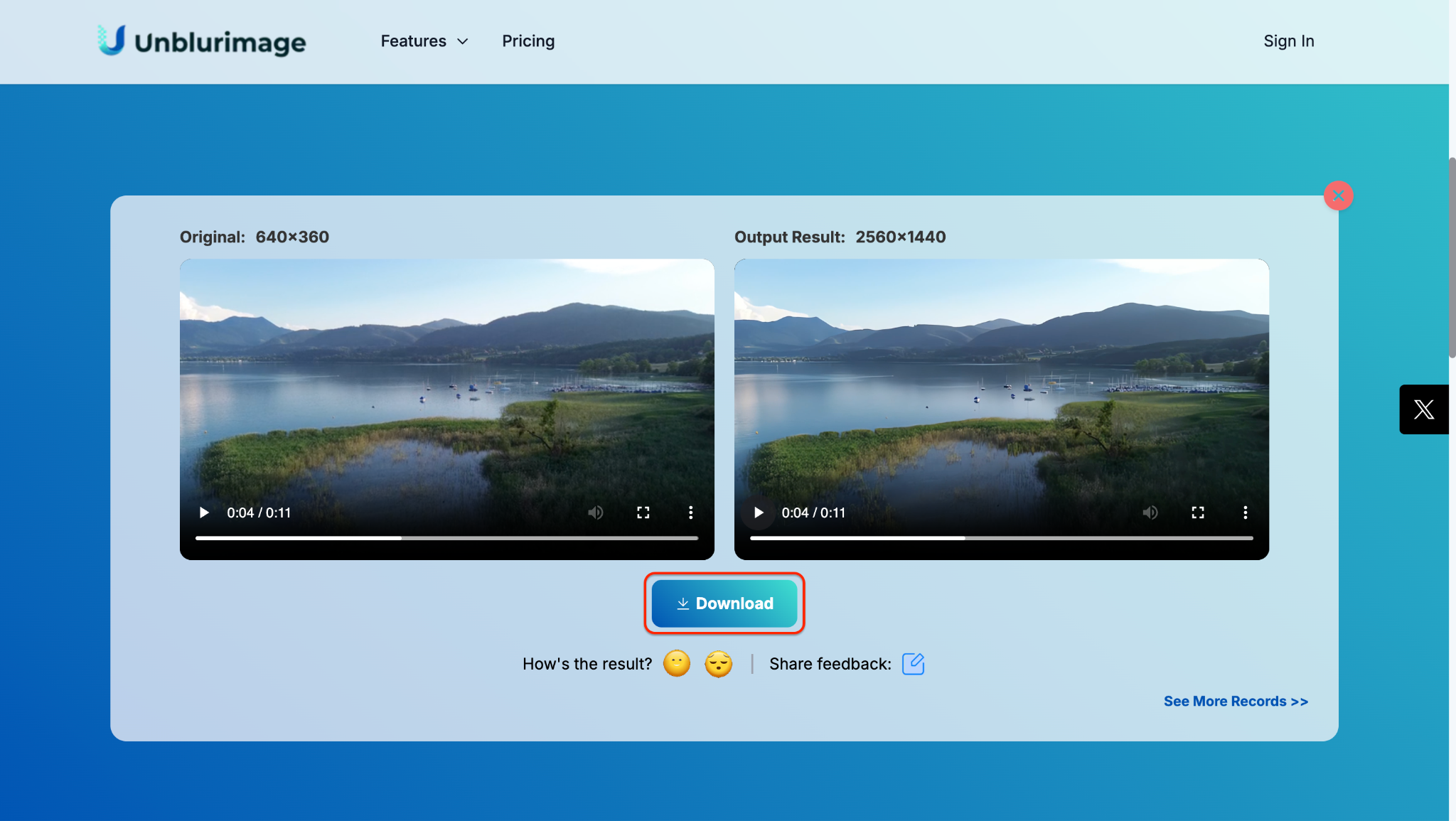Enter fullscreen on the output result video
1456x821 pixels.
click(1197, 513)
